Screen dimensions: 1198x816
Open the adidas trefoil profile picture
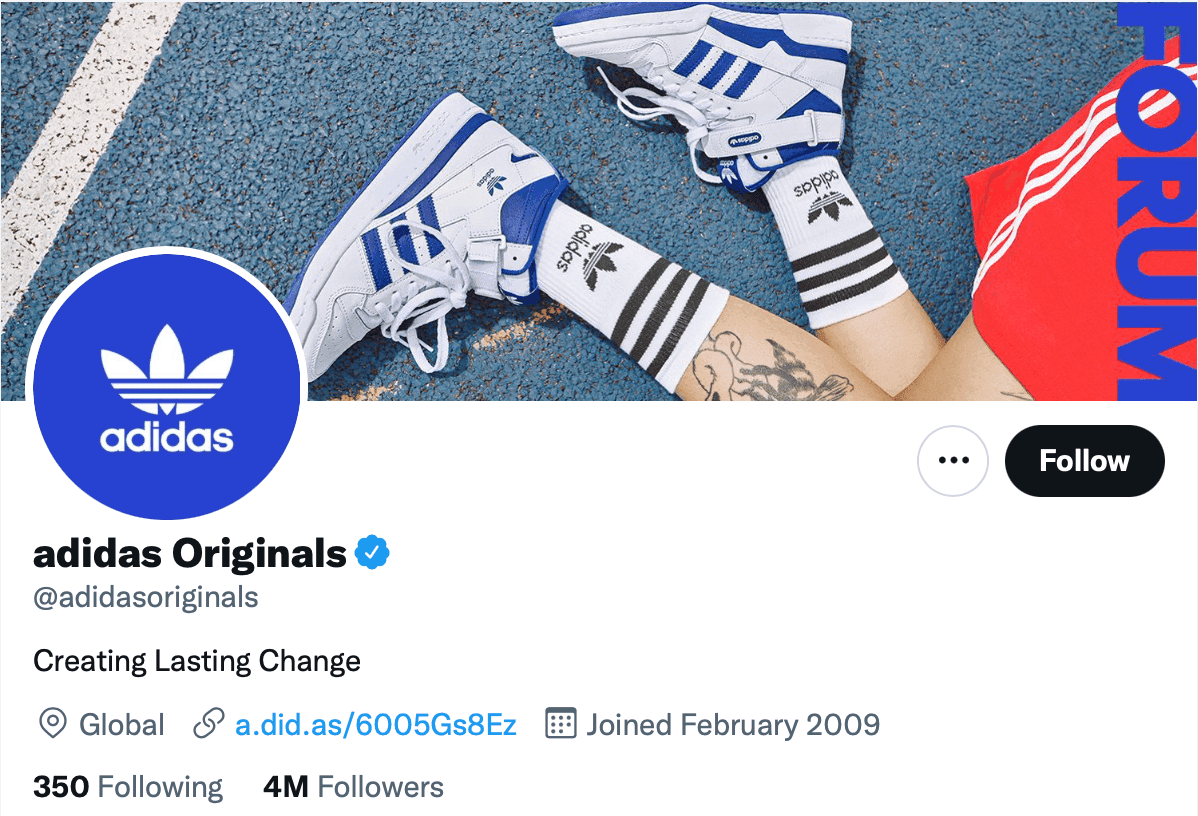(x=167, y=385)
